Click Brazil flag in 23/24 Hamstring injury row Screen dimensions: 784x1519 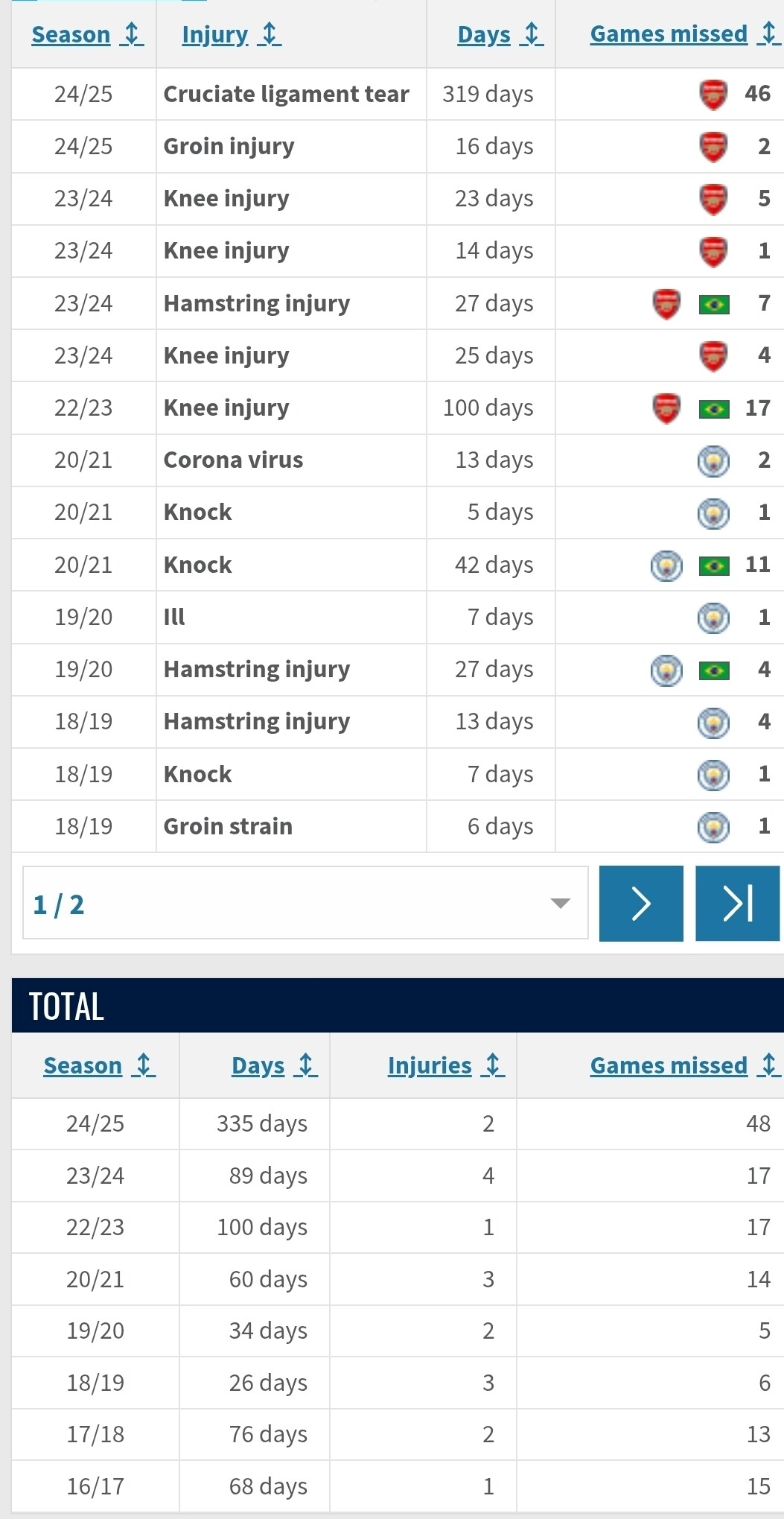click(714, 304)
